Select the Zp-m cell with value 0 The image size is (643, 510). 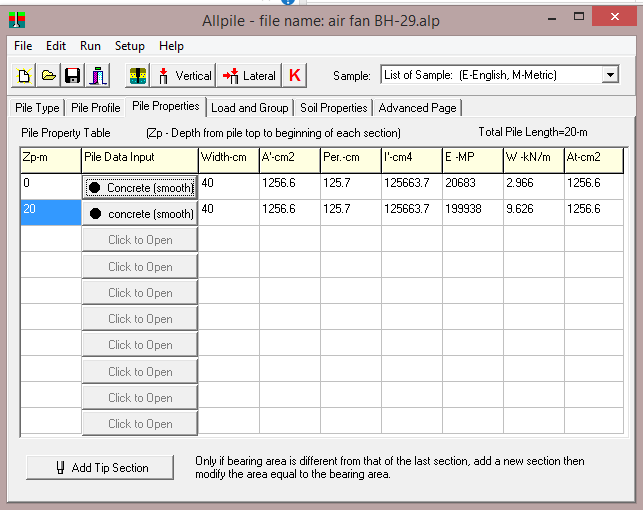pos(51,187)
